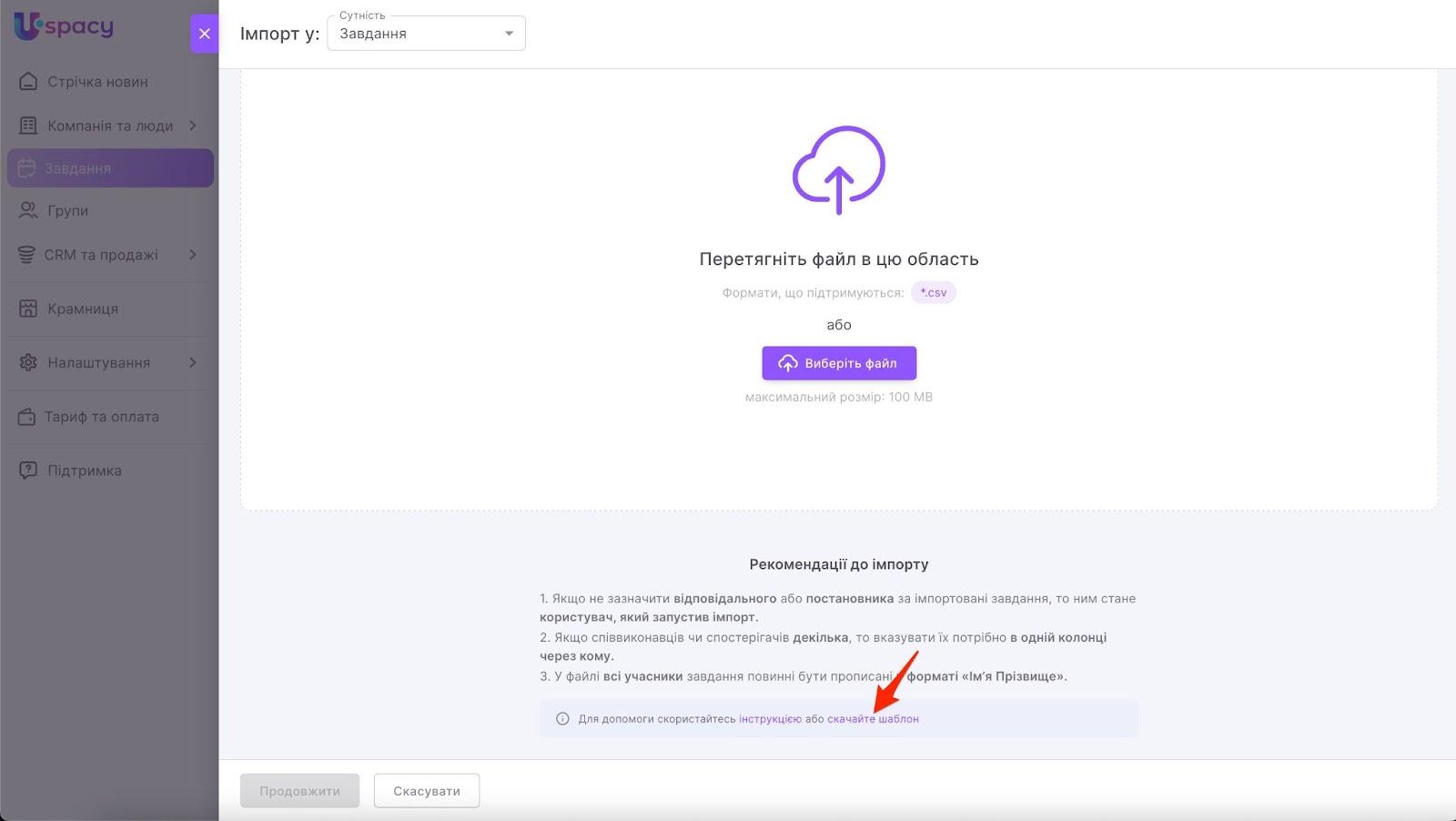The image size is (1456, 821).
Task: Click the Групи people icon
Action: pos(28,210)
